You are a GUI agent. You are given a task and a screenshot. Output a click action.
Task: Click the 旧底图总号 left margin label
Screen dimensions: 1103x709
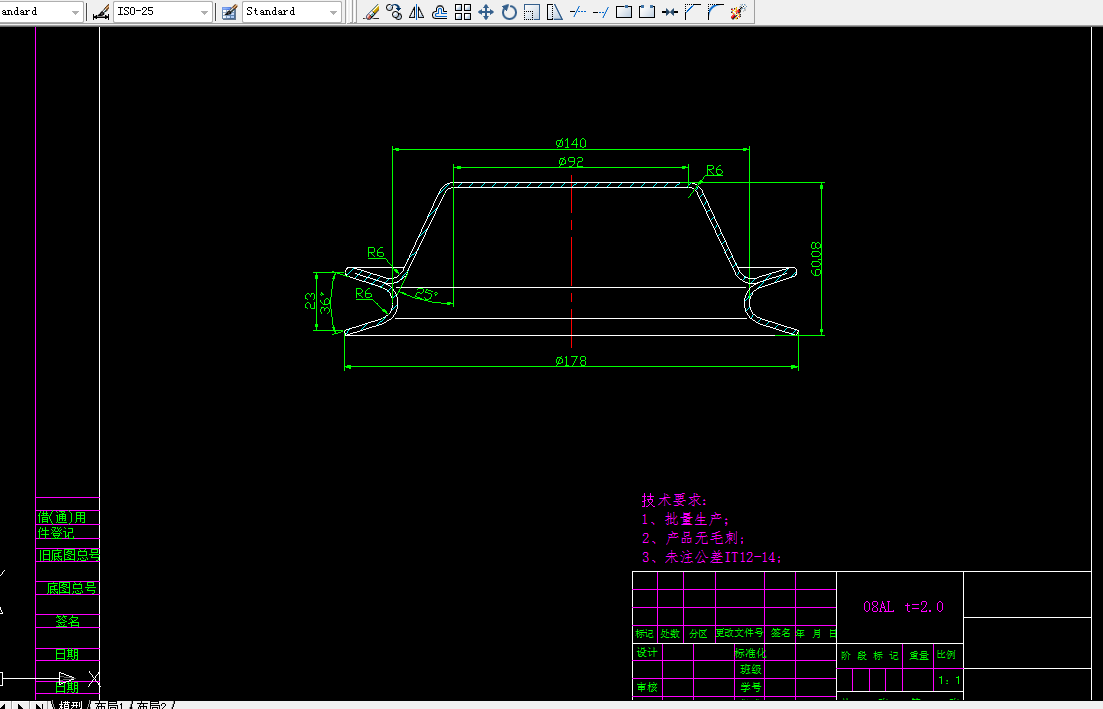tap(69, 556)
